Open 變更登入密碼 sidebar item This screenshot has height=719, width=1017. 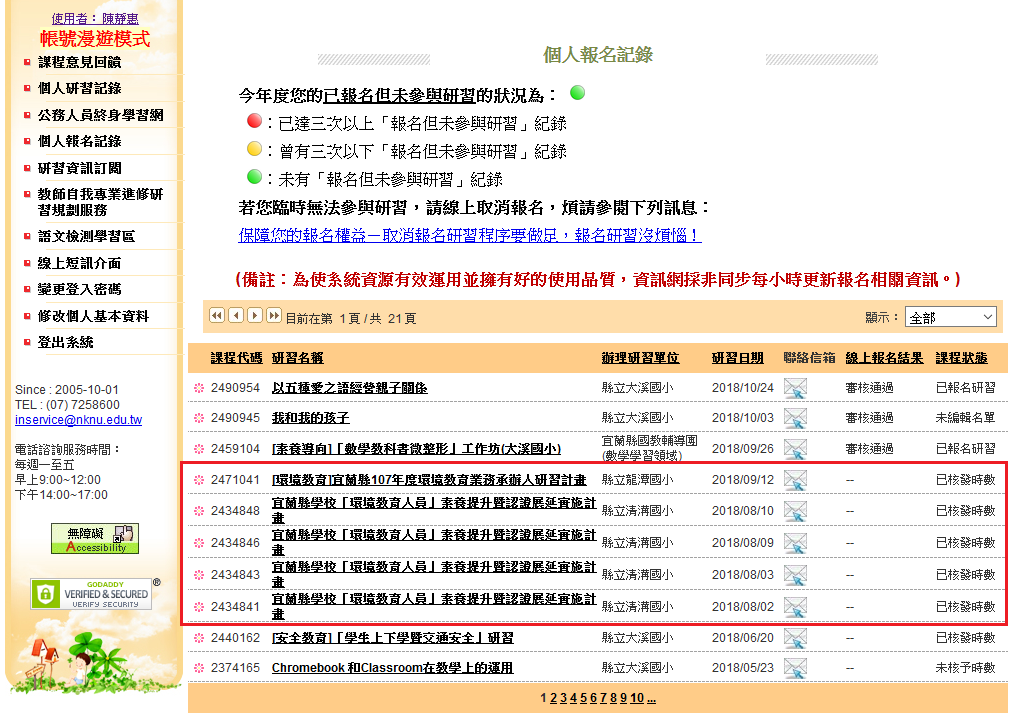[79, 289]
